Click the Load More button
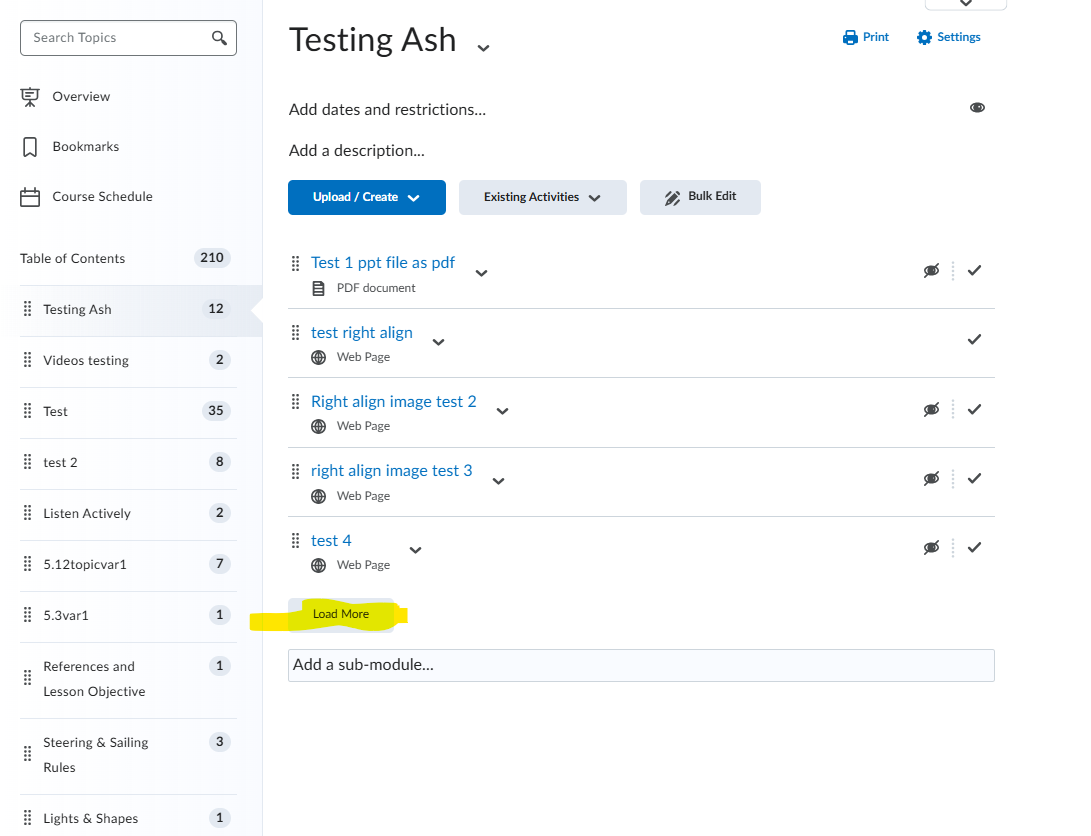 [341, 614]
